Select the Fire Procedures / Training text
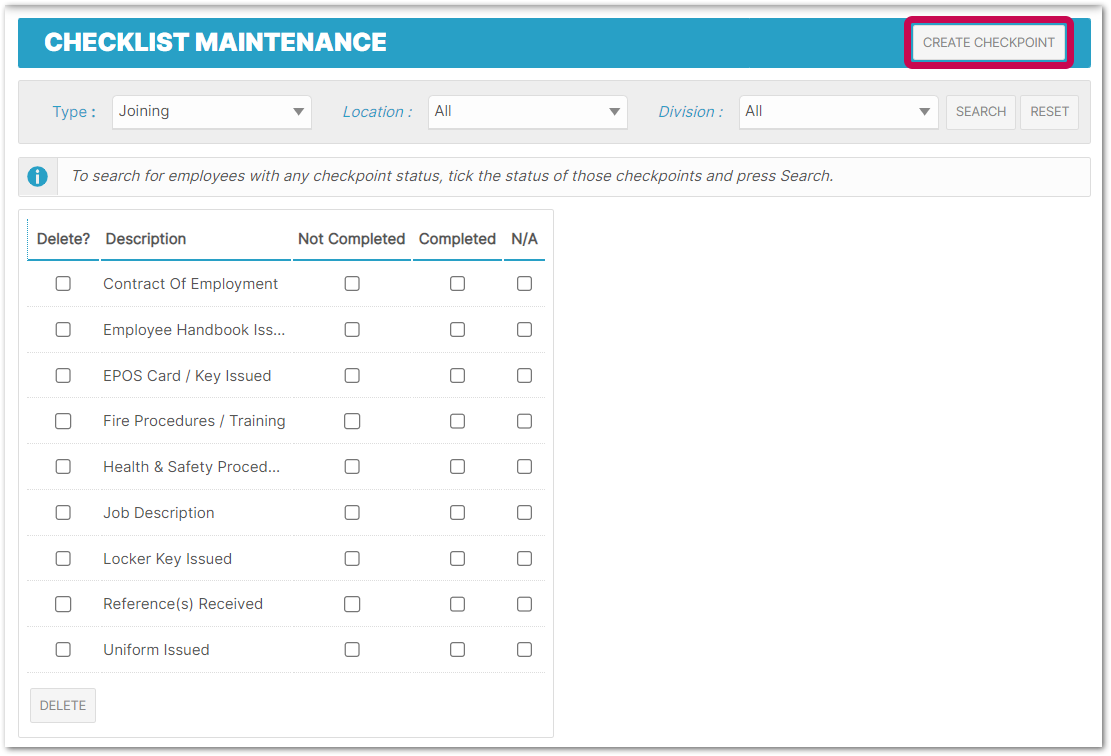This screenshot has height=756, width=1111. 194,422
